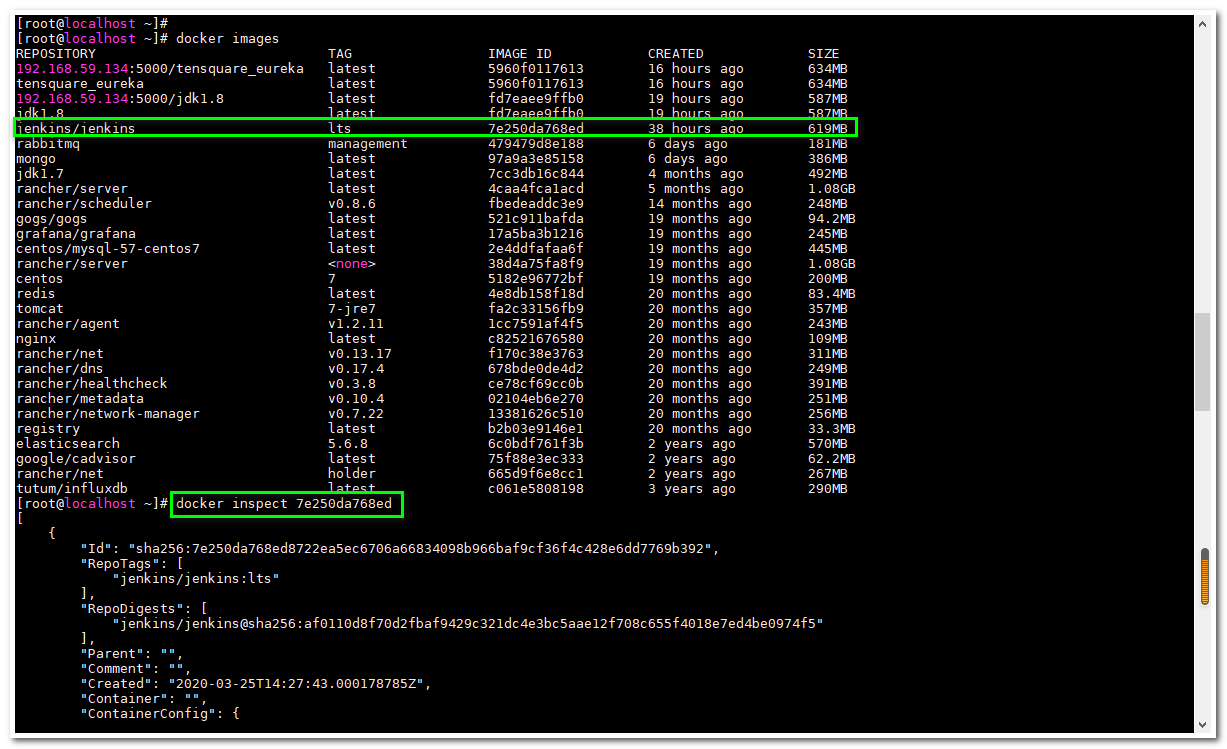Click centos/mysql-57-centos7 repository name
This screenshot has width=1227, height=749.
pyautogui.click(x=108, y=248)
